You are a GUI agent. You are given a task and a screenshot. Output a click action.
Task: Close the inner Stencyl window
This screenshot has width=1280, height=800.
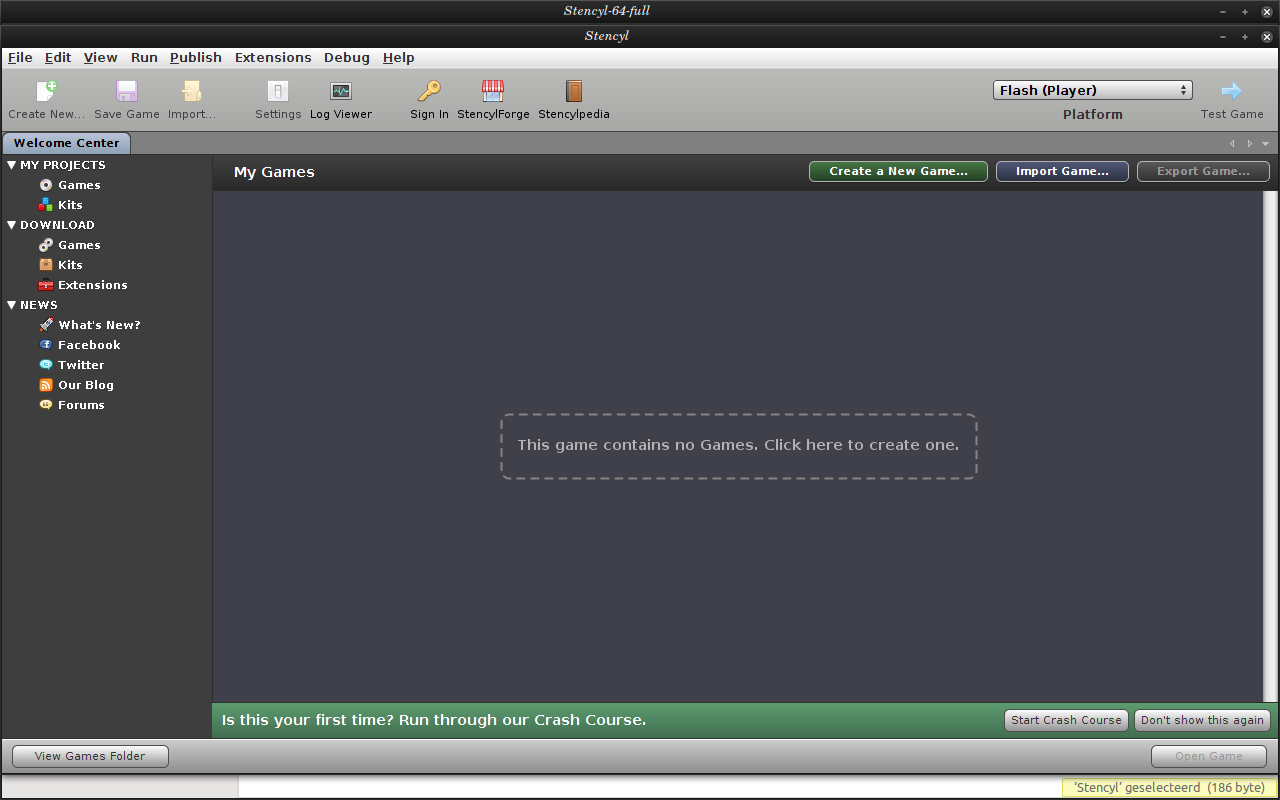tap(1266, 36)
